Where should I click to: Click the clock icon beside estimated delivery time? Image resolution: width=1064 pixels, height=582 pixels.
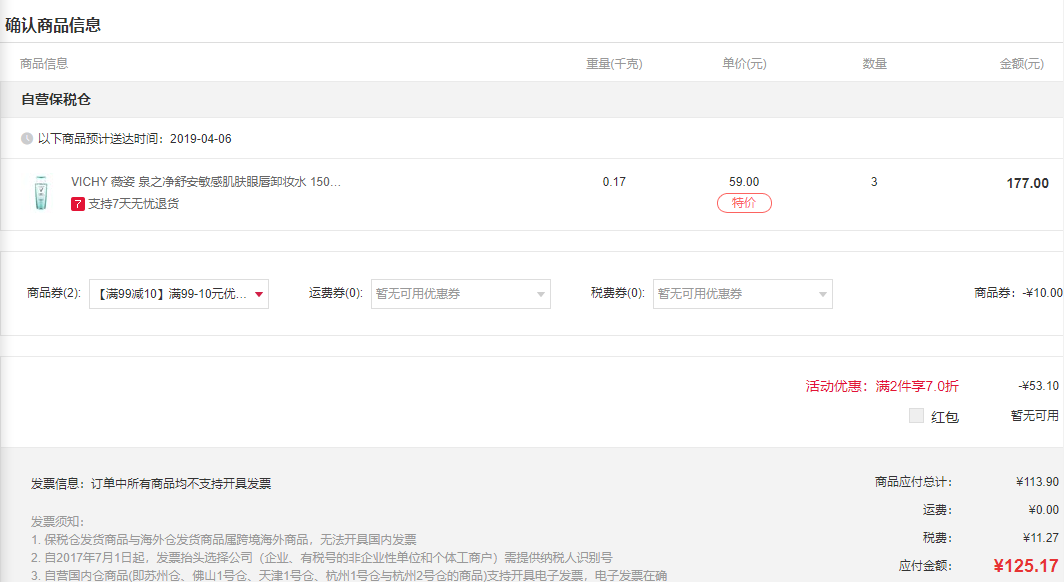pyautogui.click(x=27, y=138)
